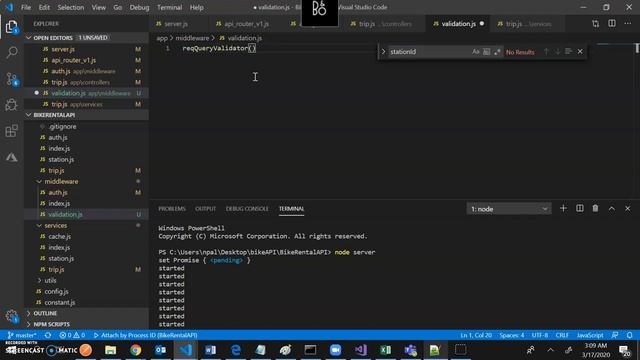Open the Debug menu
The height and width of the screenshot is (360, 640).
[139, 7]
